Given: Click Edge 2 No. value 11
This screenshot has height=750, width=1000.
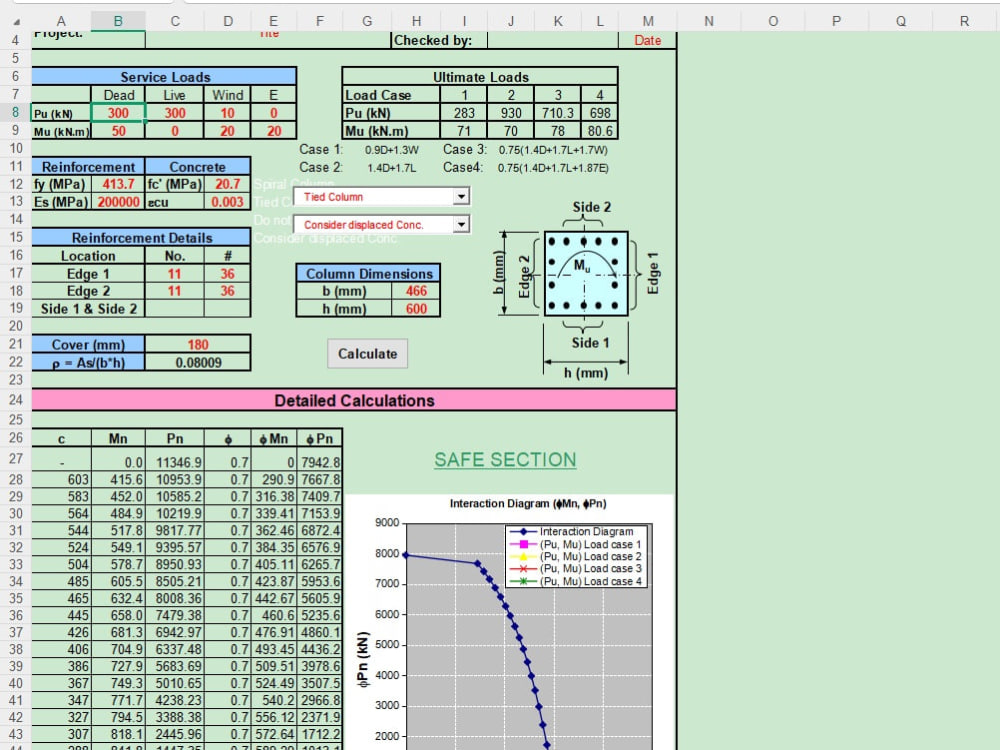Looking at the screenshot, I should (x=175, y=291).
